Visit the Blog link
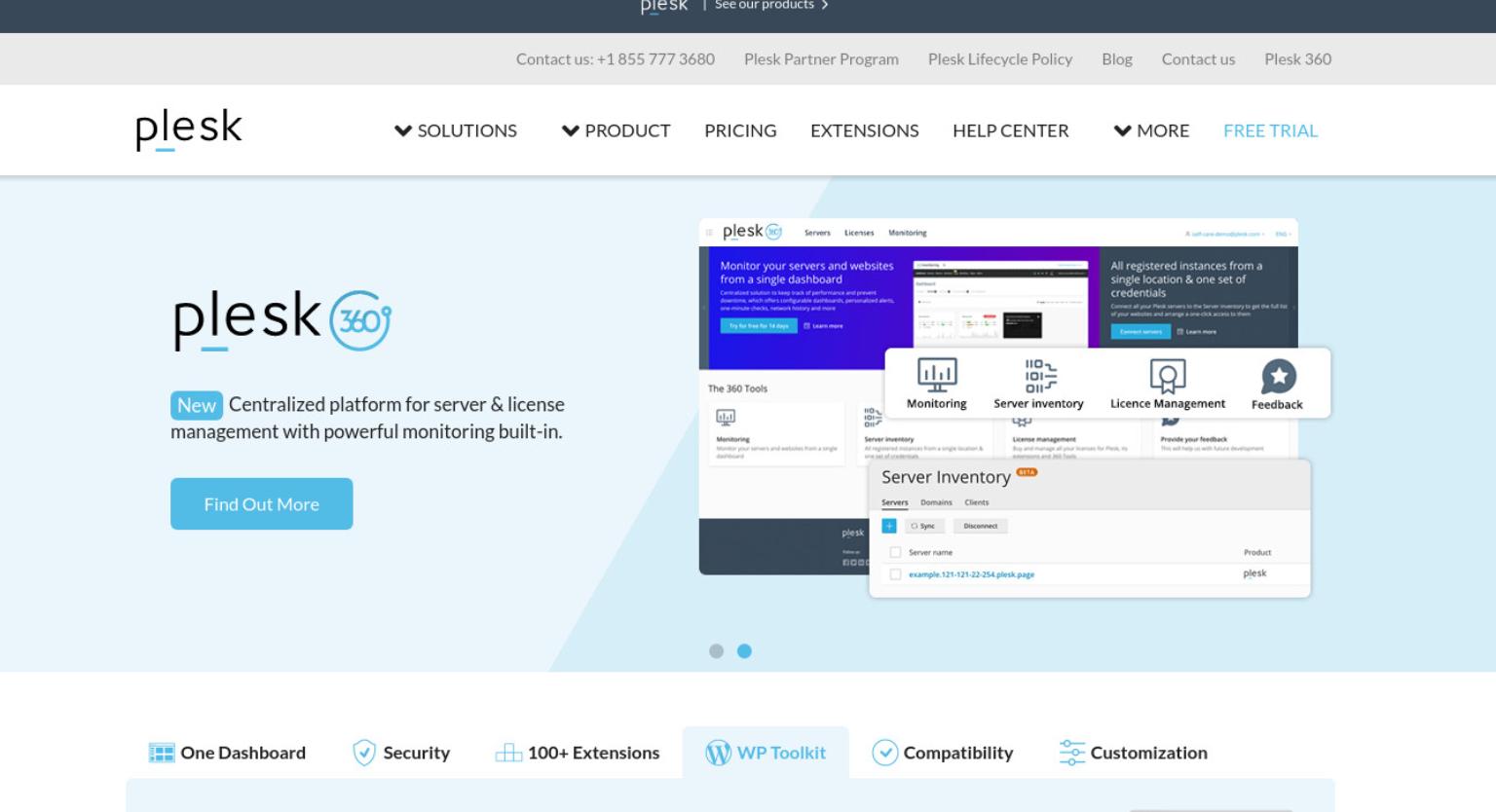Image resolution: width=1496 pixels, height=812 pixels. point(1117,59)
